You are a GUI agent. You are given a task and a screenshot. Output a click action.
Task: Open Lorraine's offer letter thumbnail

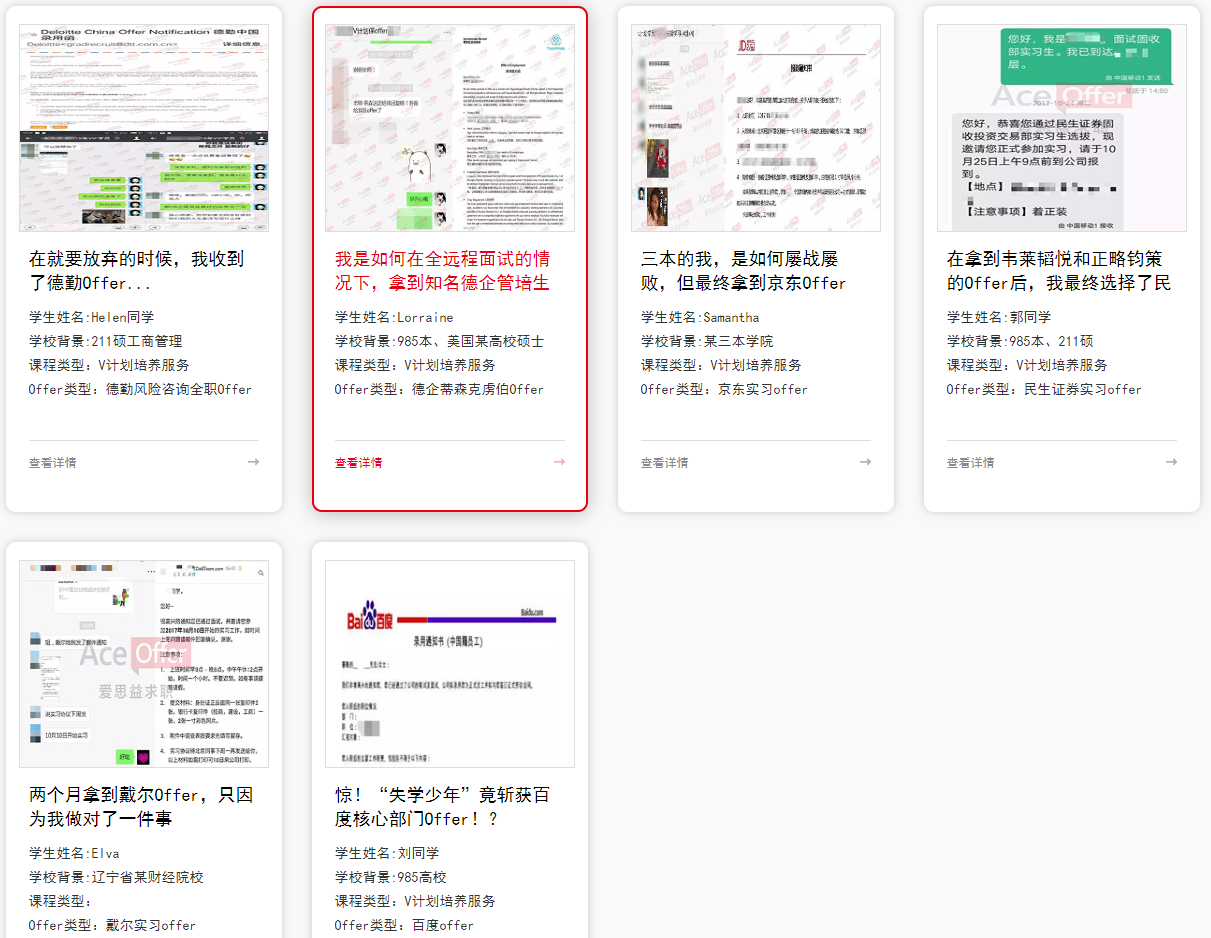tap(450, 128)
